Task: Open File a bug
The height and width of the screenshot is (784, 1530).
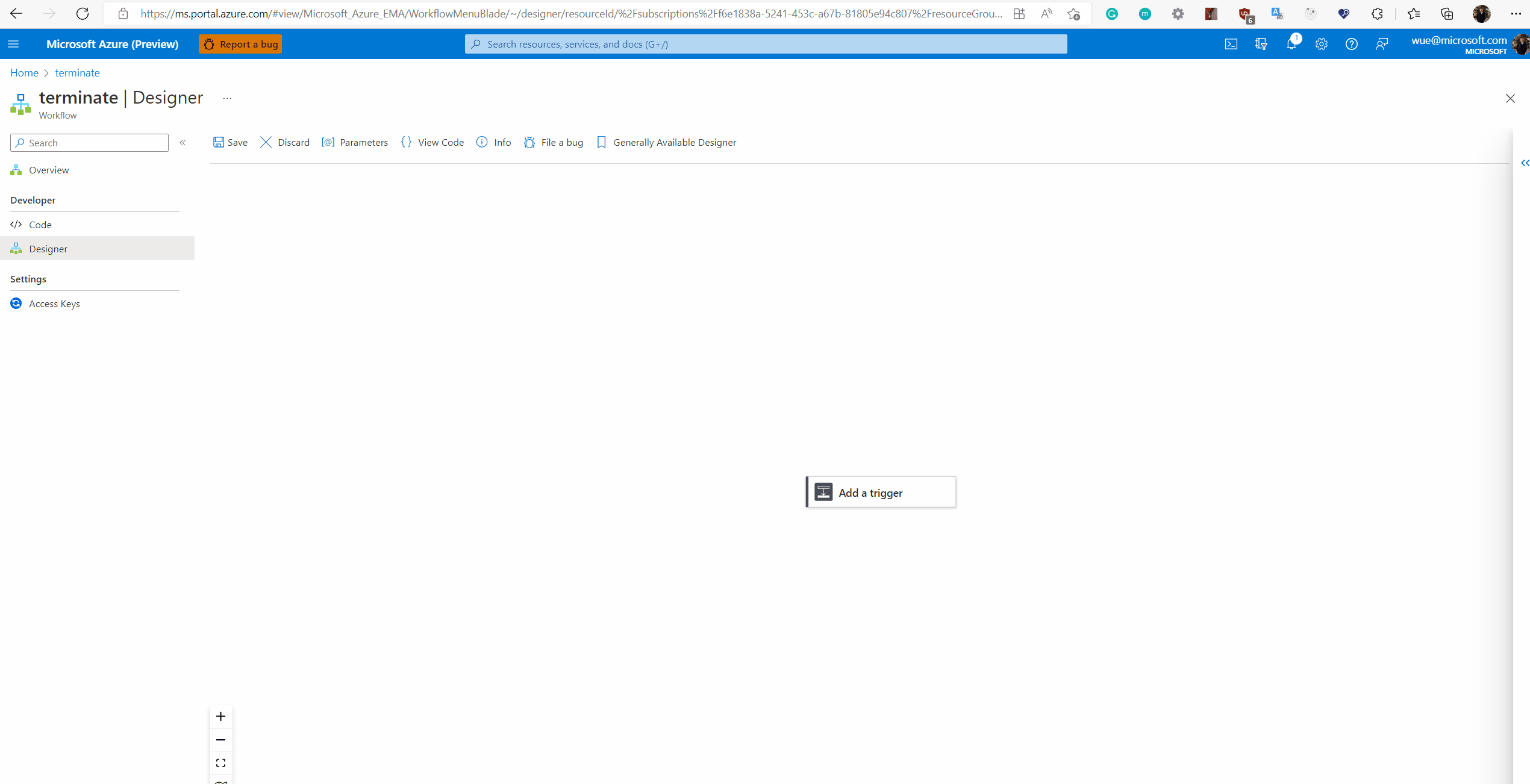Action: point(553,142)
